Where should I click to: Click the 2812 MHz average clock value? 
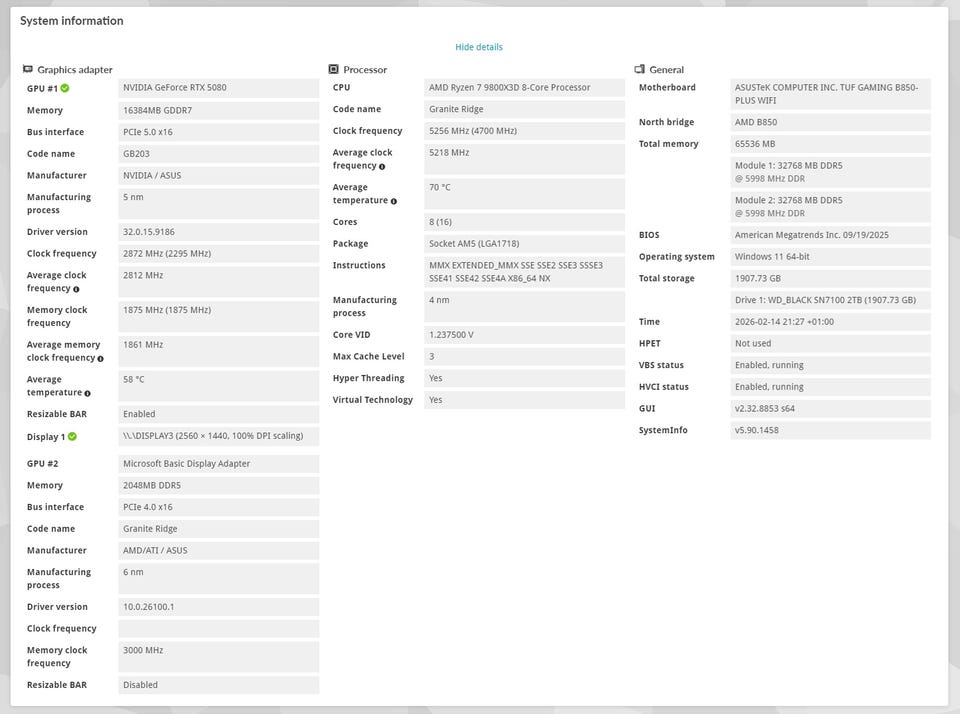point(219,282)
